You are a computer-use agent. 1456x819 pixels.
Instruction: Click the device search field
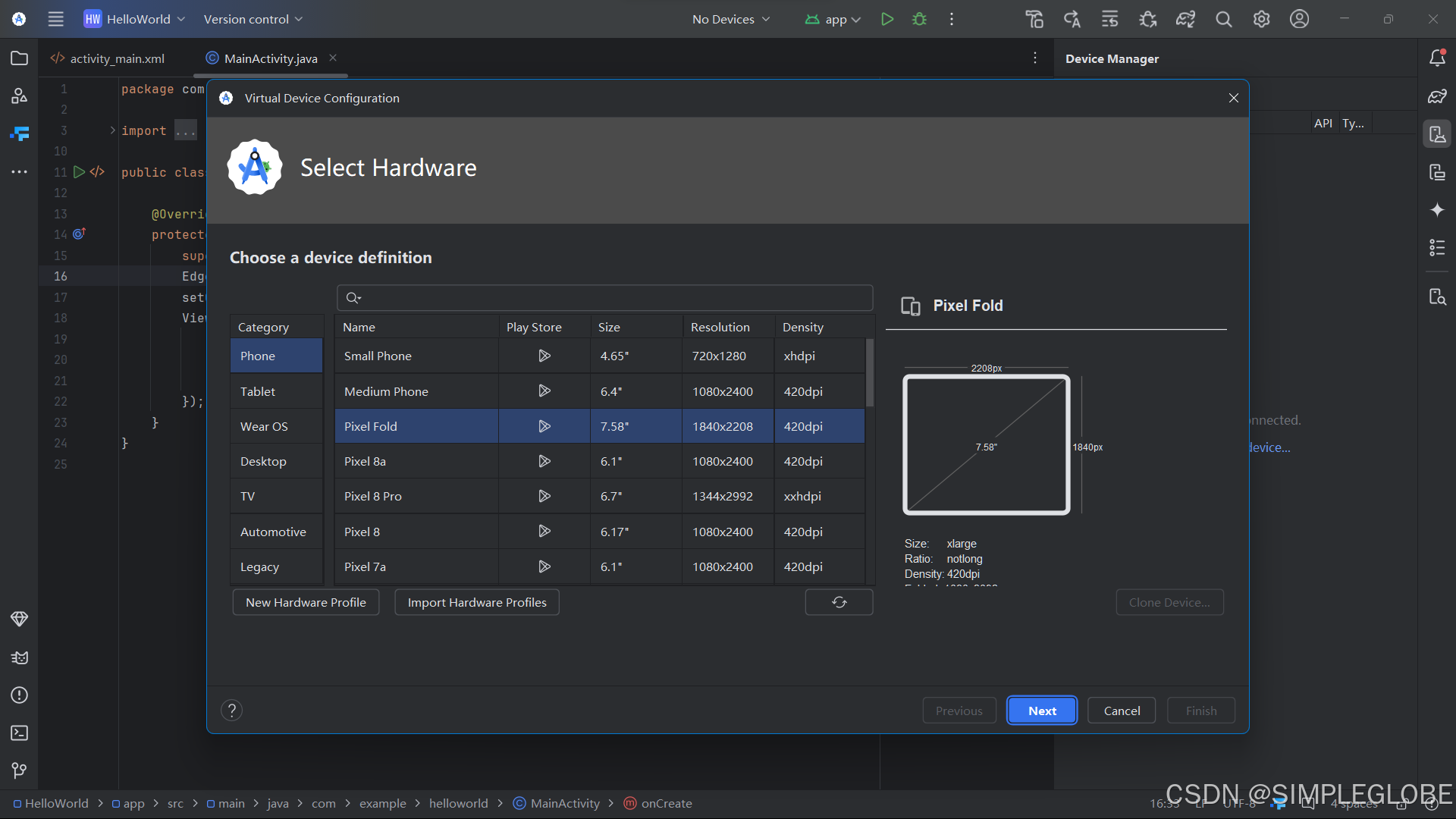[x=607, y=298]
